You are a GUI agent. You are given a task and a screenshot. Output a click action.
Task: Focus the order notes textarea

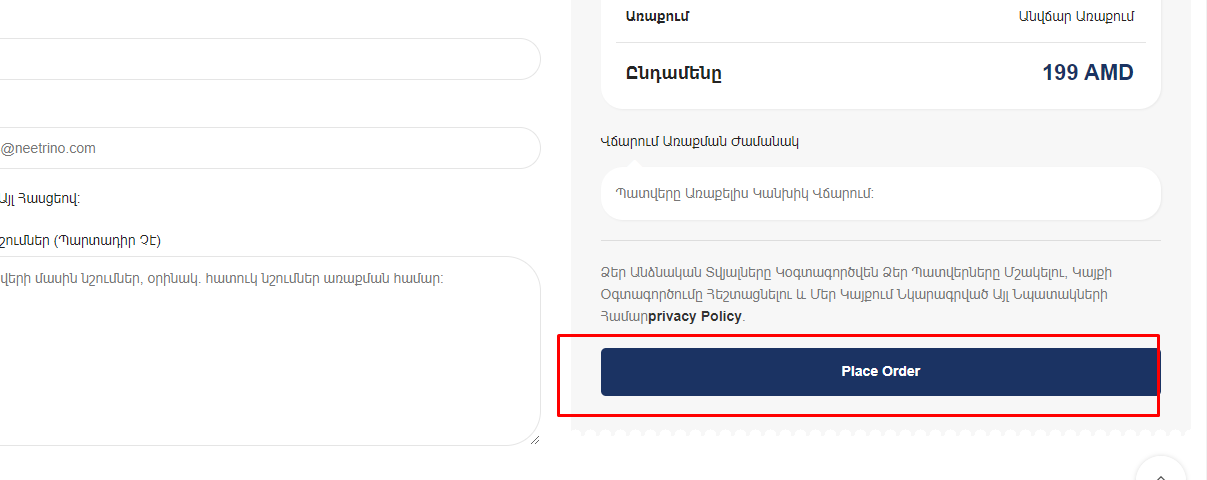point(270,351)
